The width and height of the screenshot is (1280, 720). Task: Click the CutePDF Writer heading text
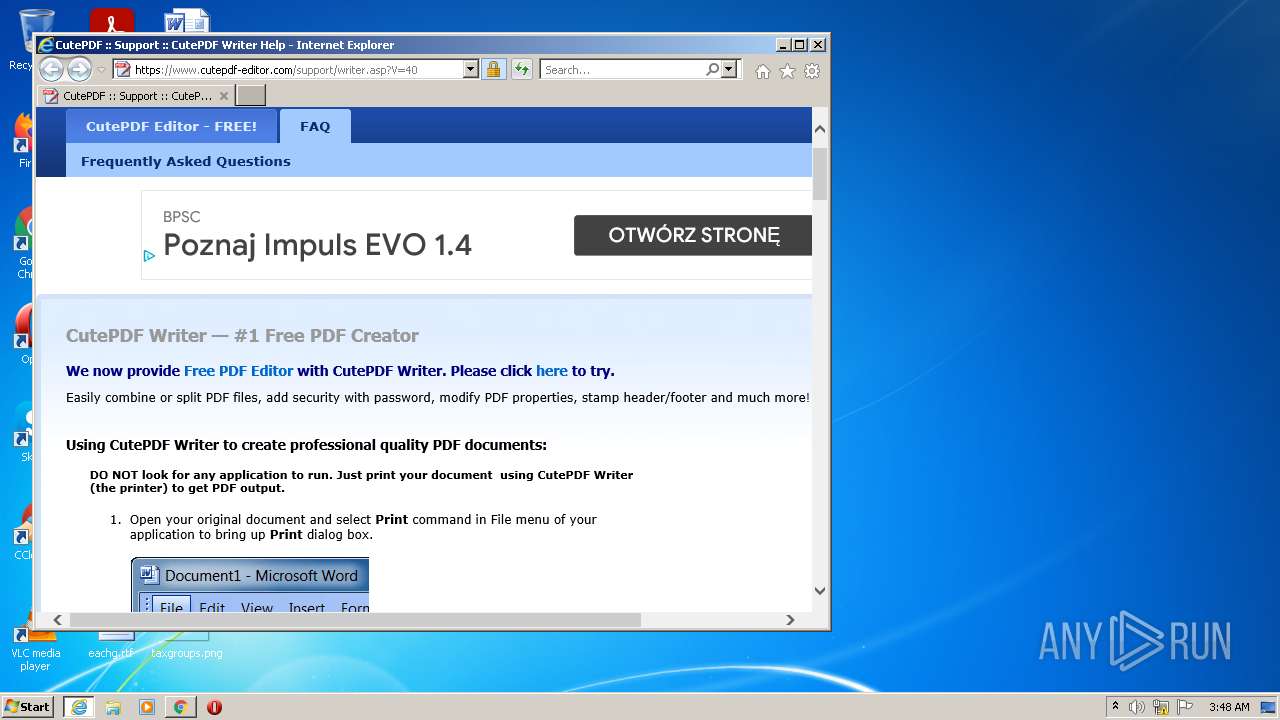tap(242, 336)
